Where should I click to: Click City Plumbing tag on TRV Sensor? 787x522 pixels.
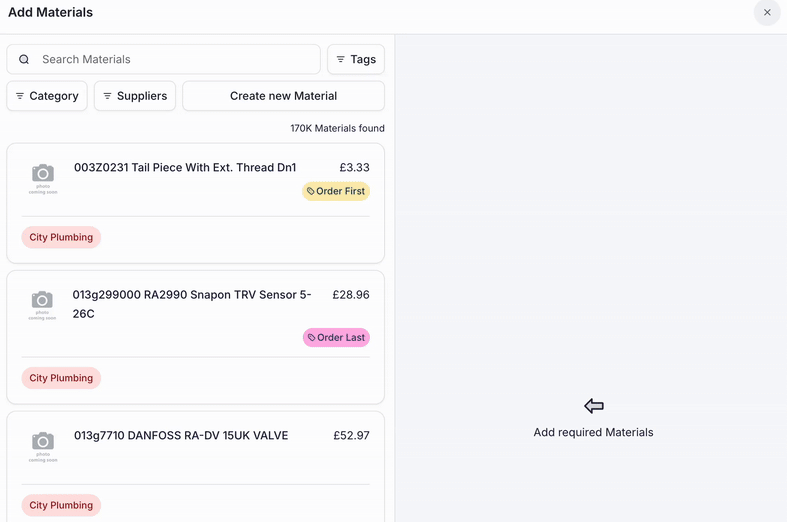coord(61,378)
